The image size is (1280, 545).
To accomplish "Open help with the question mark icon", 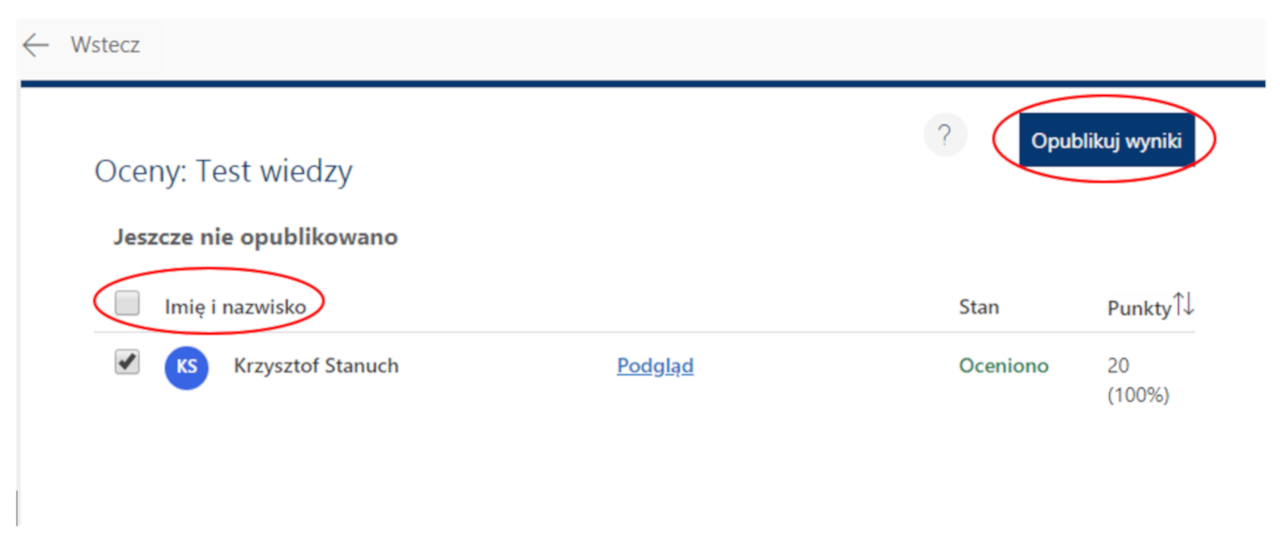I will (945, 136).
